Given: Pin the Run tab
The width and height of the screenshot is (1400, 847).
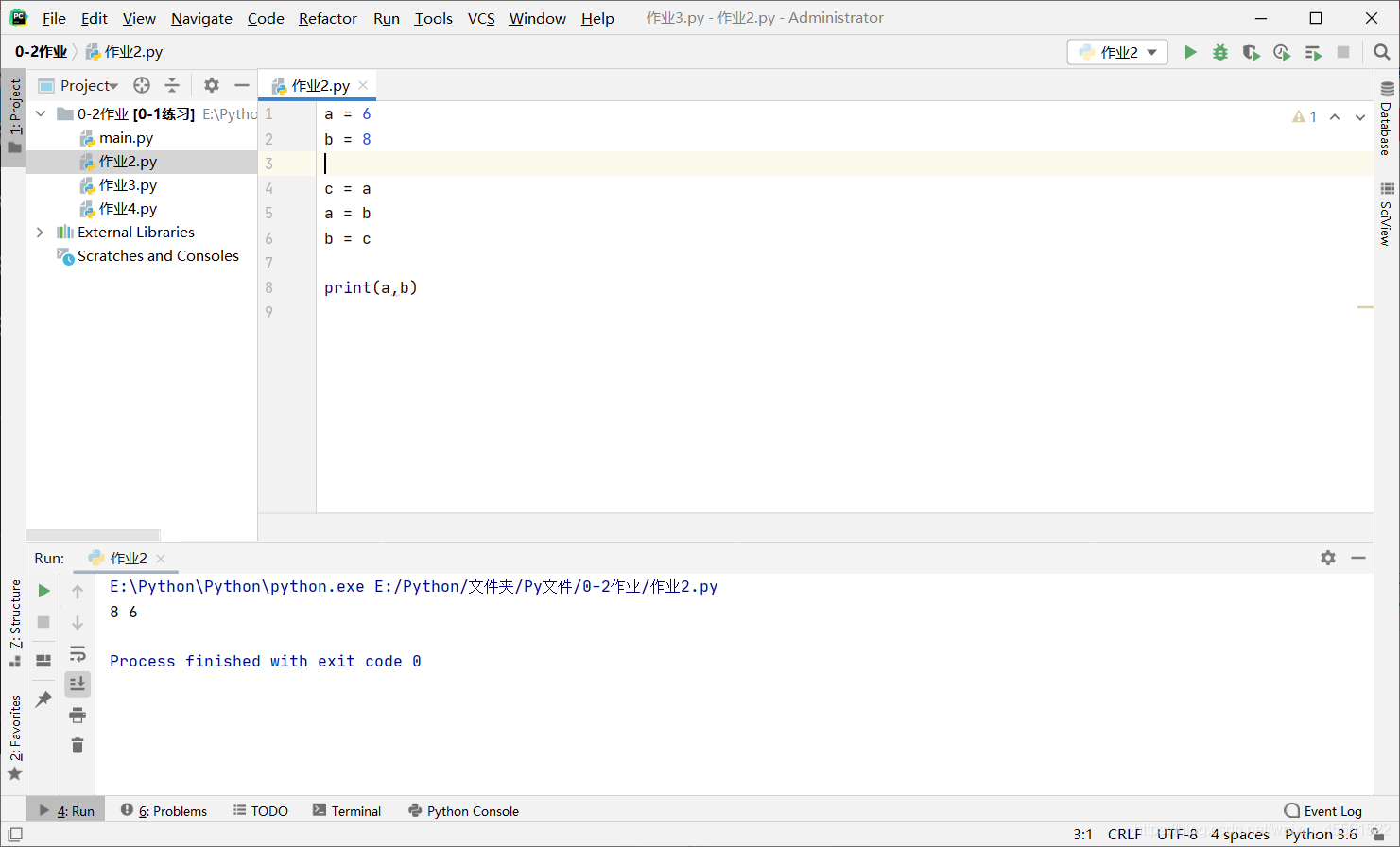Looking at the screenshot, I should click(x=43, y=699).
